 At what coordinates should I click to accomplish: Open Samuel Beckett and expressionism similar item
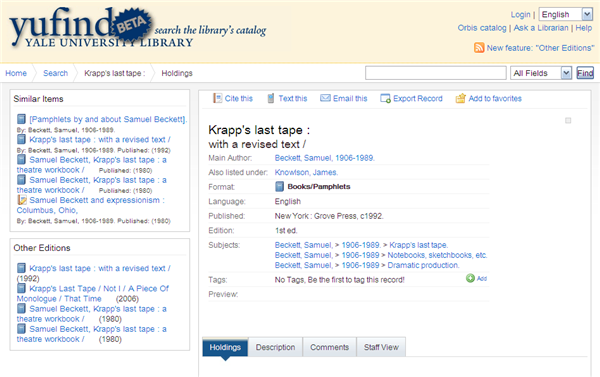point(91,205)
